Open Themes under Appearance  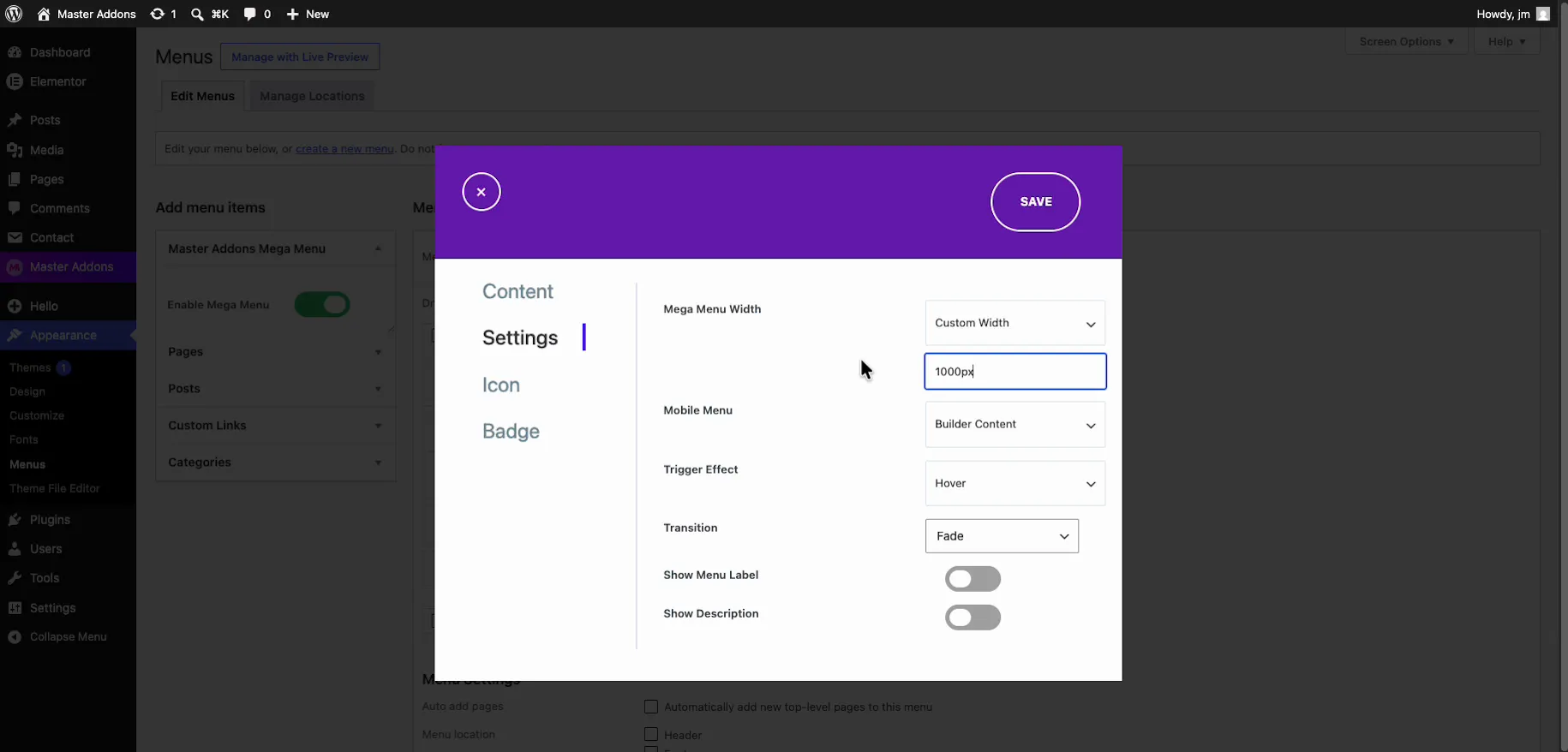click(30, 367)
